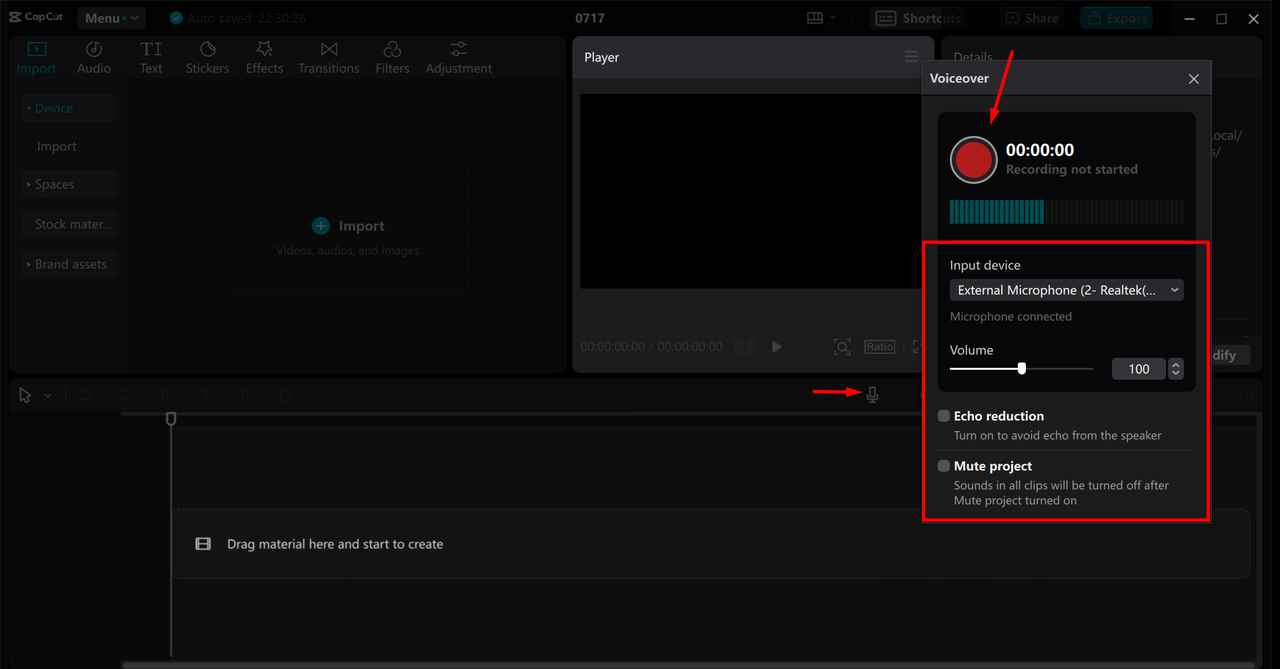
Task: Expand the Spaces section
Action: click(69, 184)
